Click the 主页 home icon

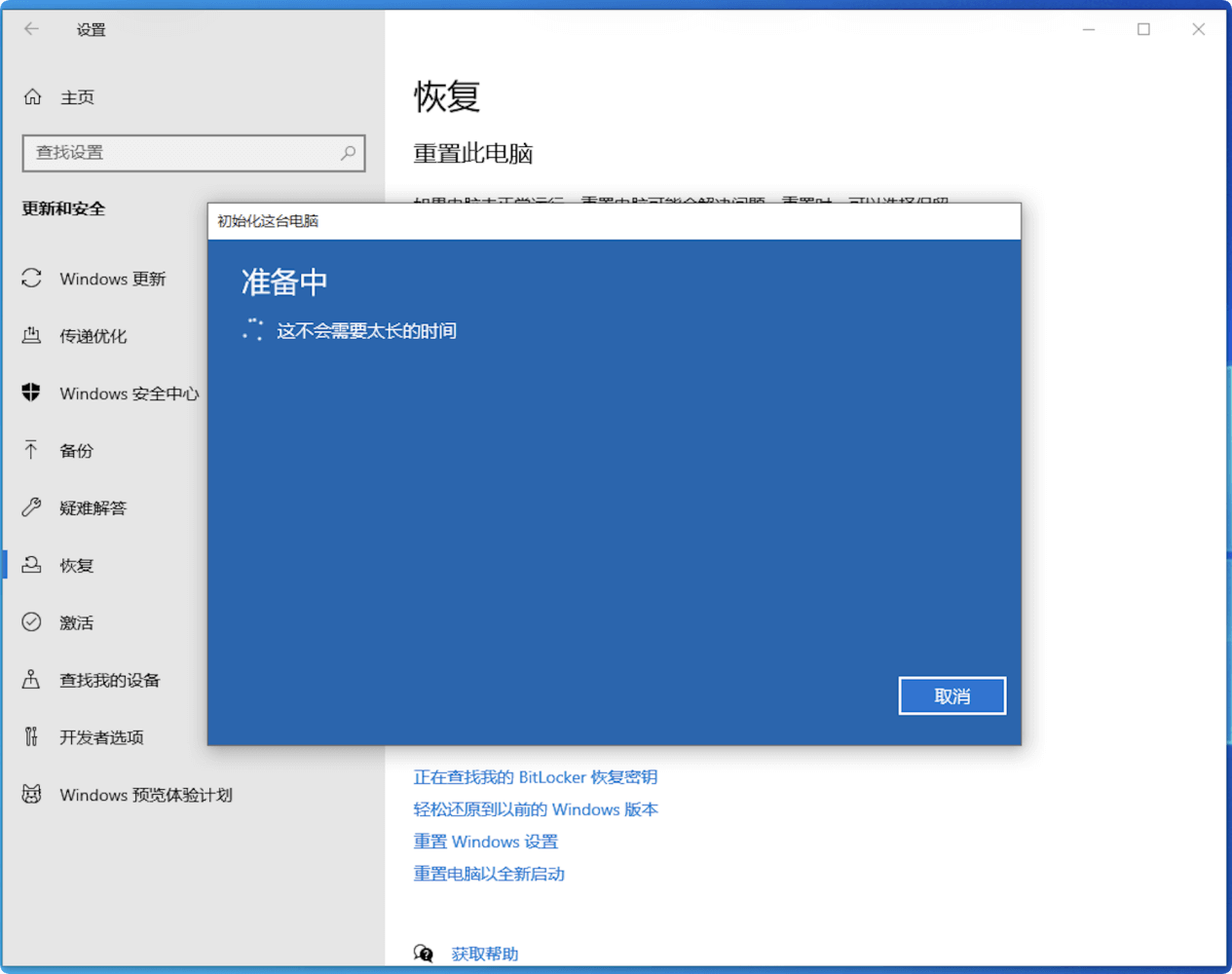(x=32, y=96)
